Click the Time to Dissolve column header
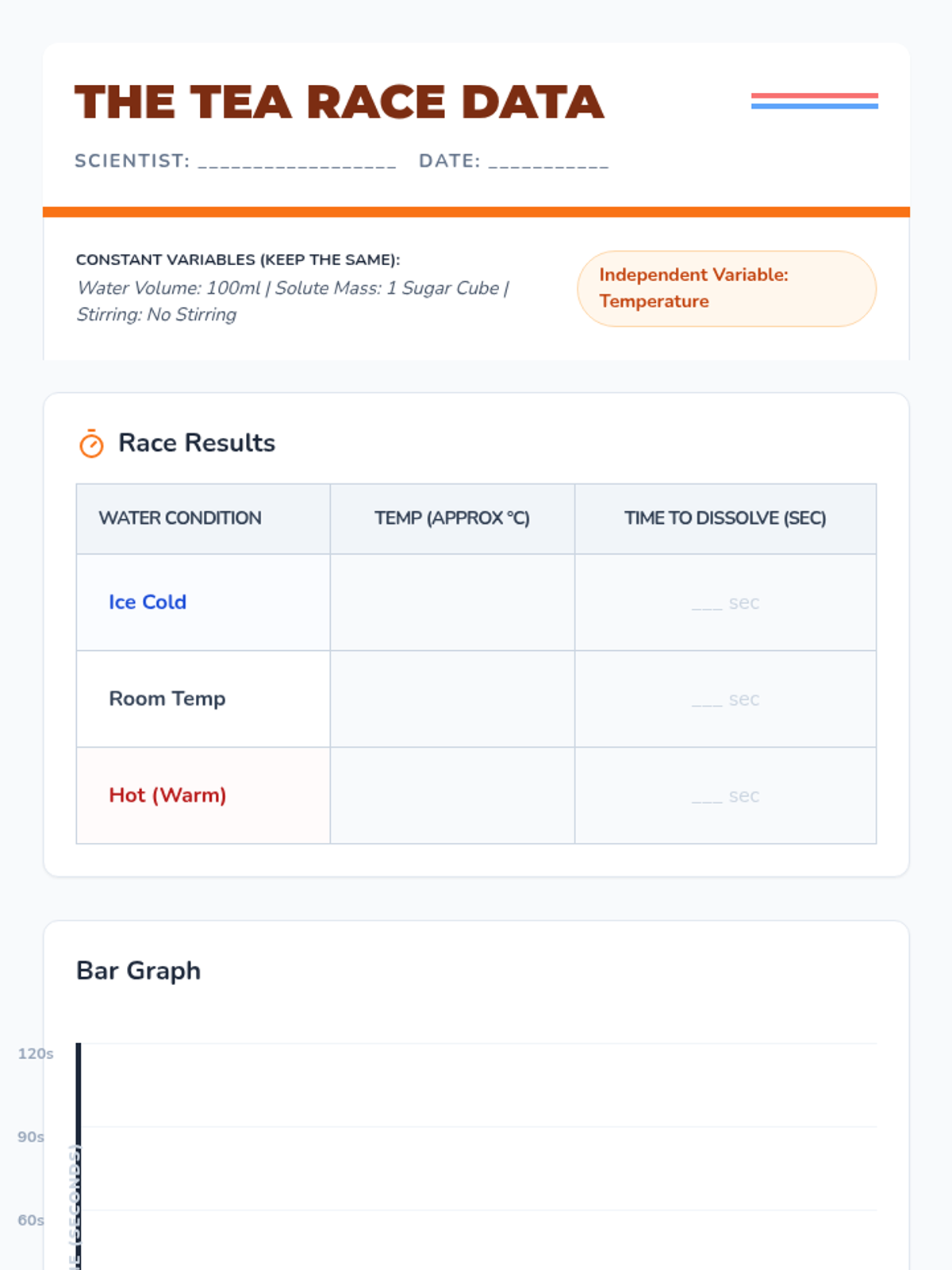This screenshot has height=1270, width=952. click(x=725, y=518)
